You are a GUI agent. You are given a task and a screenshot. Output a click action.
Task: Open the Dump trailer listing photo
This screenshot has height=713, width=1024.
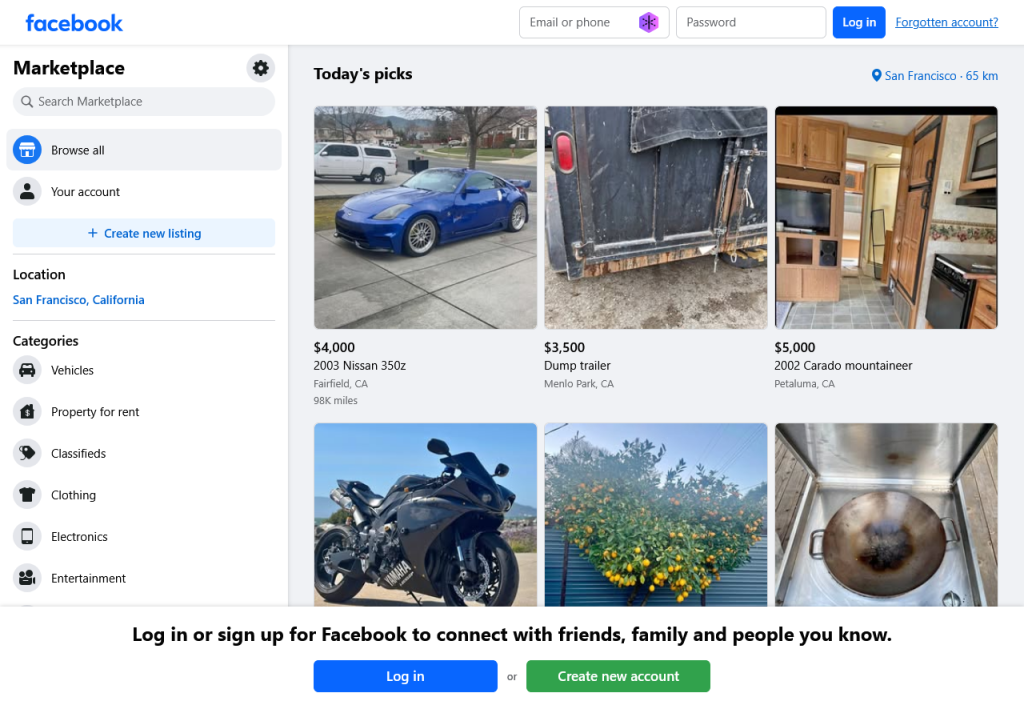click(655, 217)
